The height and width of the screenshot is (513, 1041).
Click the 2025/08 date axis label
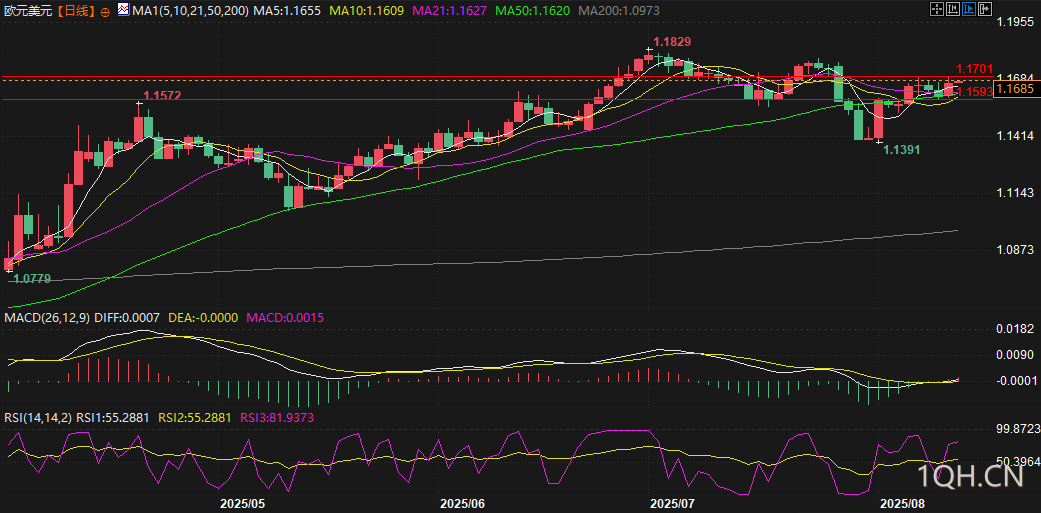point(900,504)
